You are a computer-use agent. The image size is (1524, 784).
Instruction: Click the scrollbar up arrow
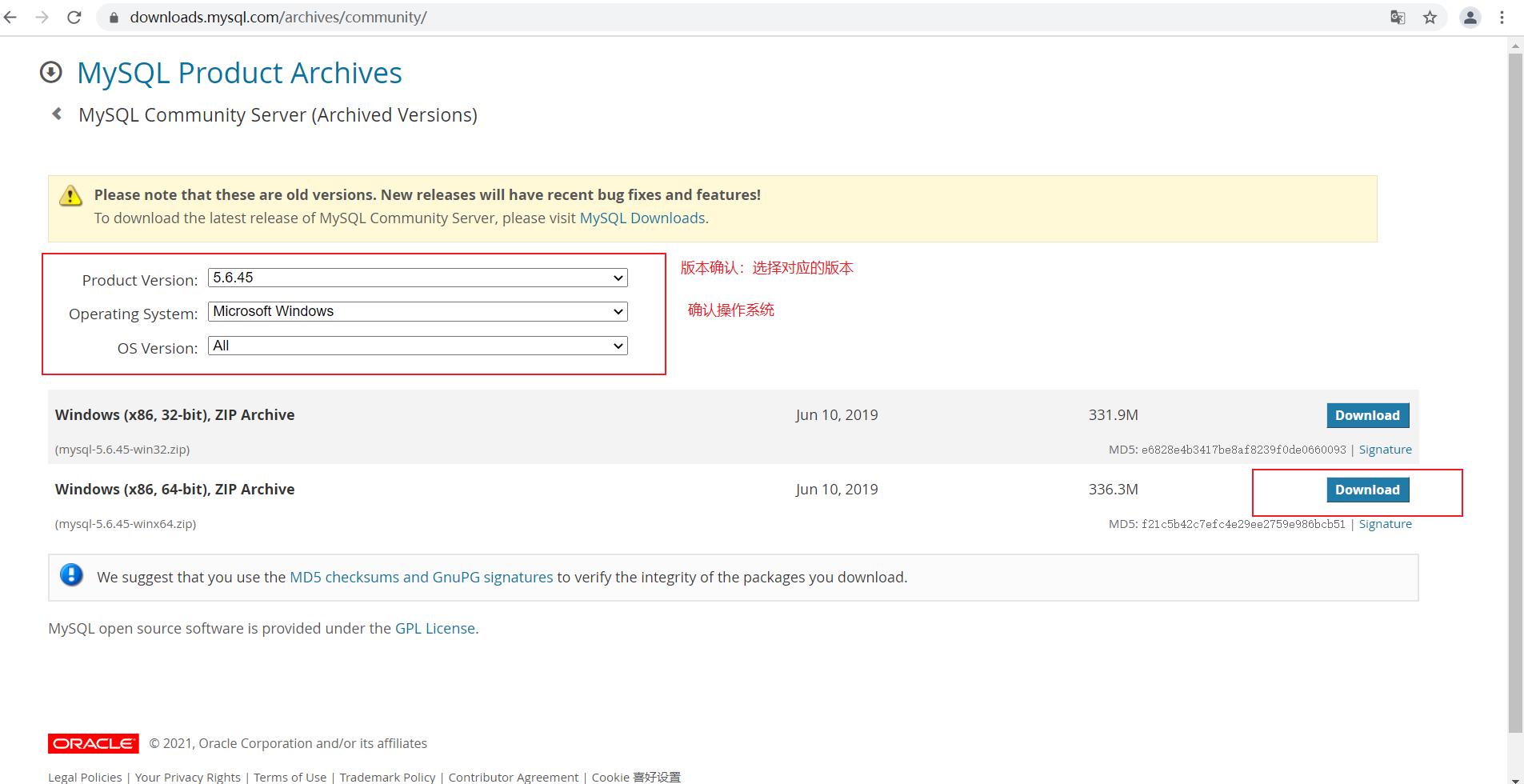(1515, 46)
